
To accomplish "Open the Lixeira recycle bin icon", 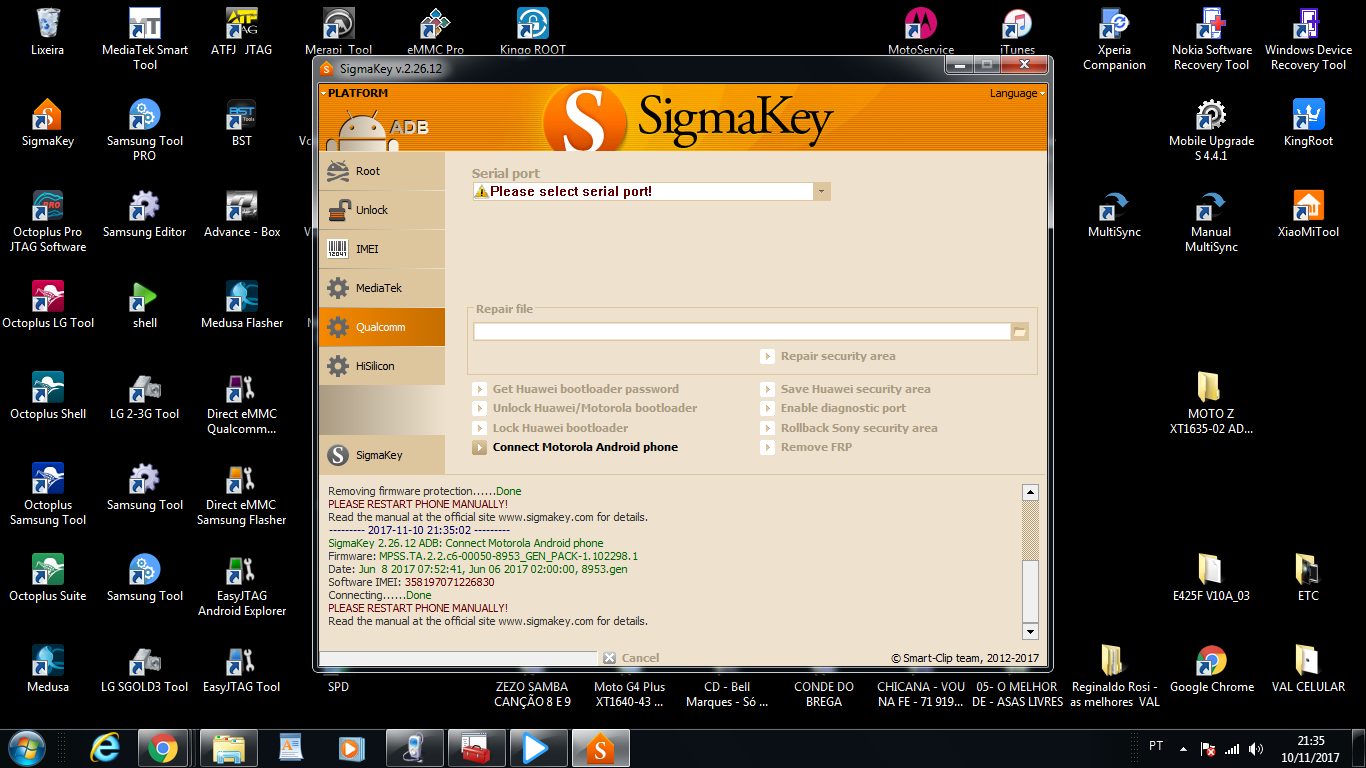I will pos(47,32).
